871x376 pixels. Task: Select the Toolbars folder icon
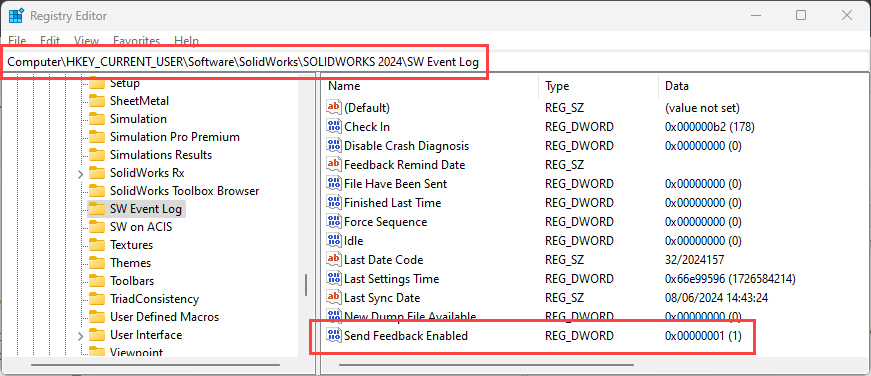point(97,281)
